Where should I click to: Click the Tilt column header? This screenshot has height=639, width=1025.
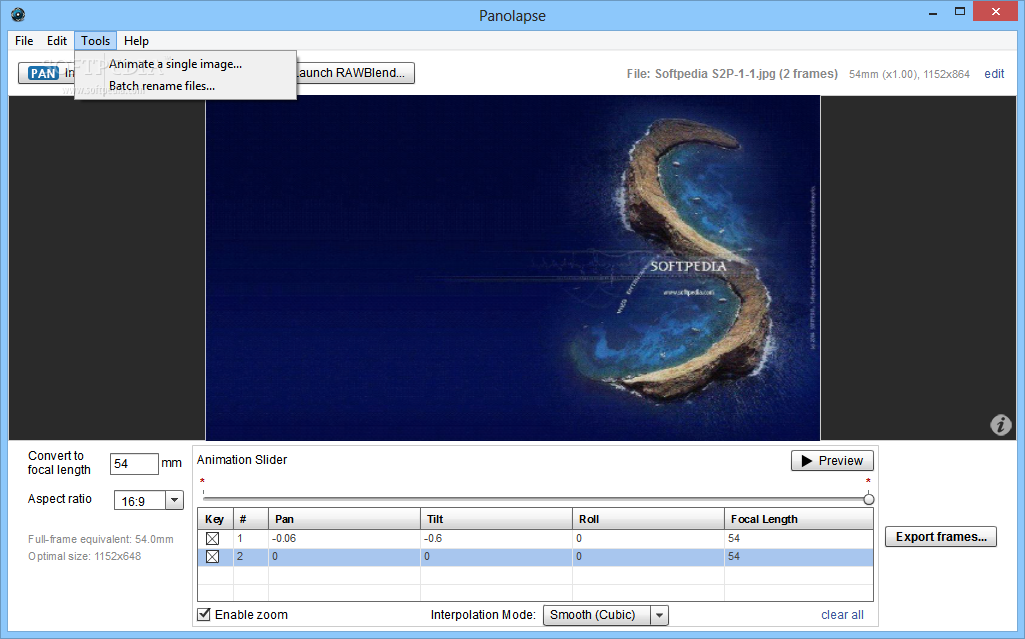pos(496,519)
